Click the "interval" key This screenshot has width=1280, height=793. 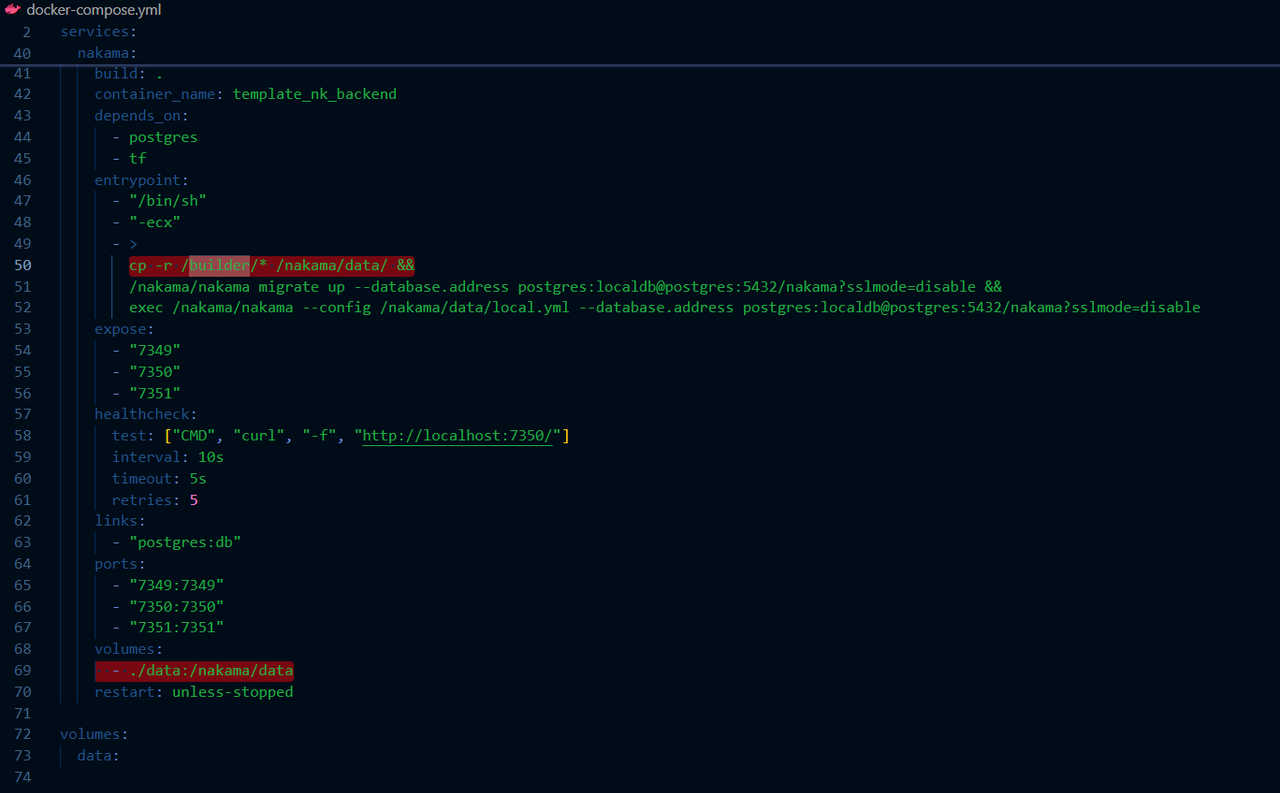(x=146, y=457)
